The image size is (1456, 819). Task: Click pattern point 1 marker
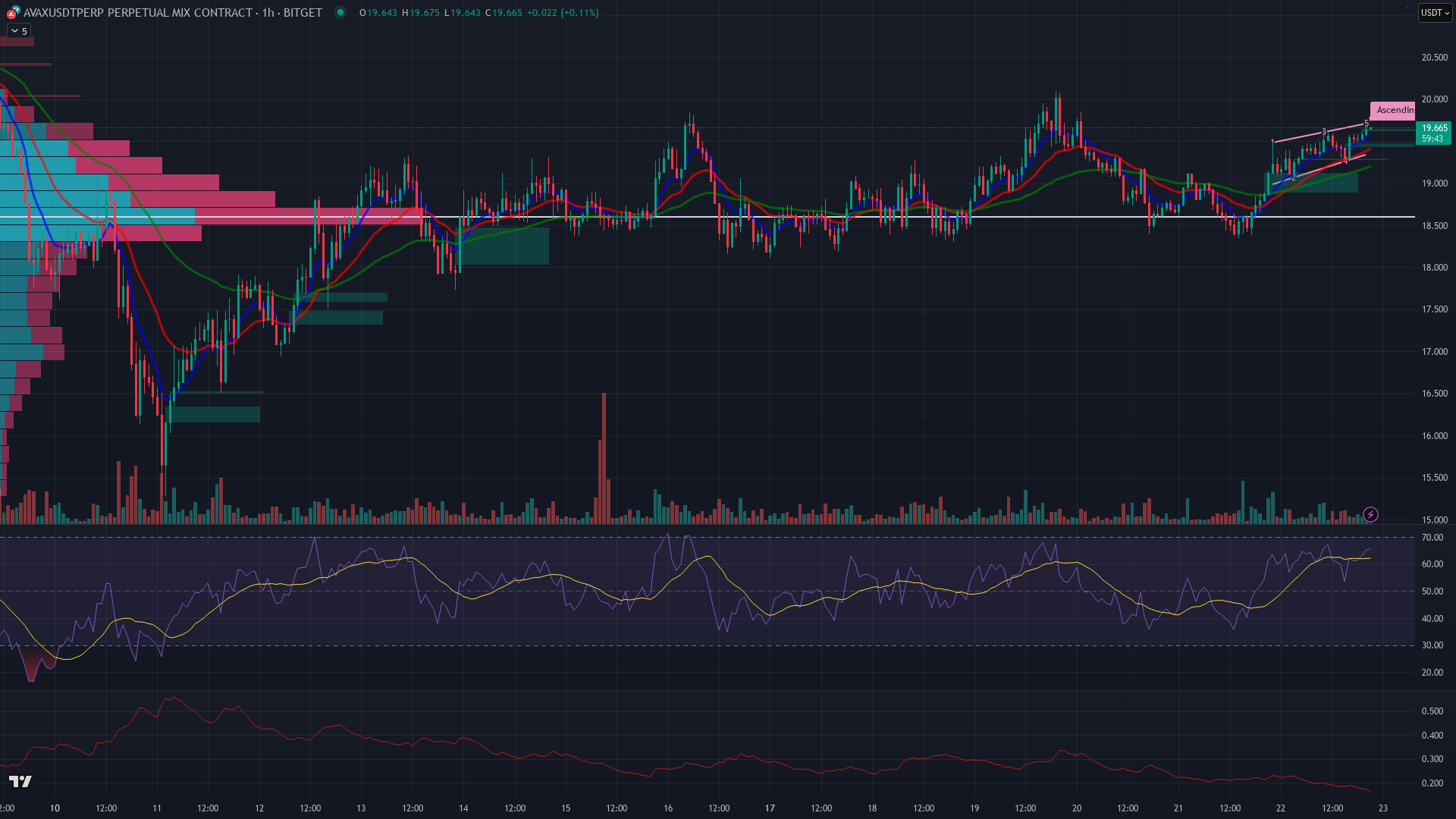(1272, 142)
